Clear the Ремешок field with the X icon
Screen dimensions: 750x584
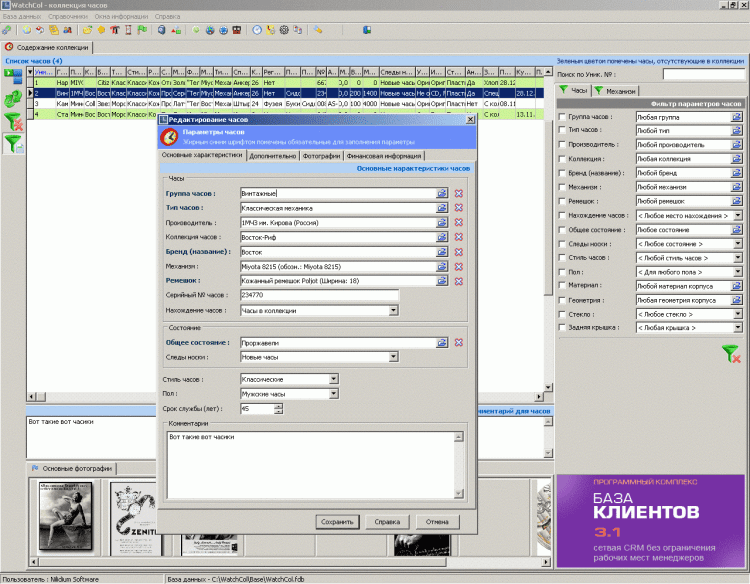click(459, 281)
